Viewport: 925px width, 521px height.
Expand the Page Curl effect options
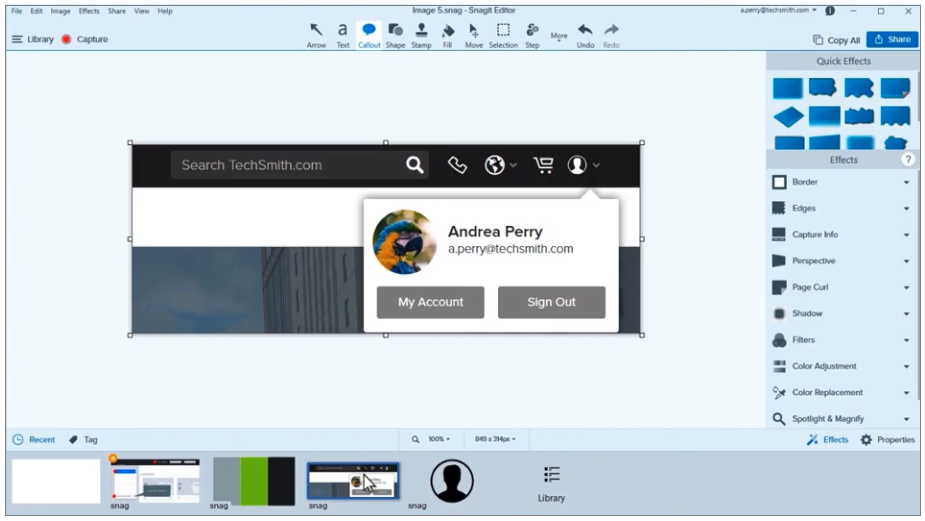(906, 287)
